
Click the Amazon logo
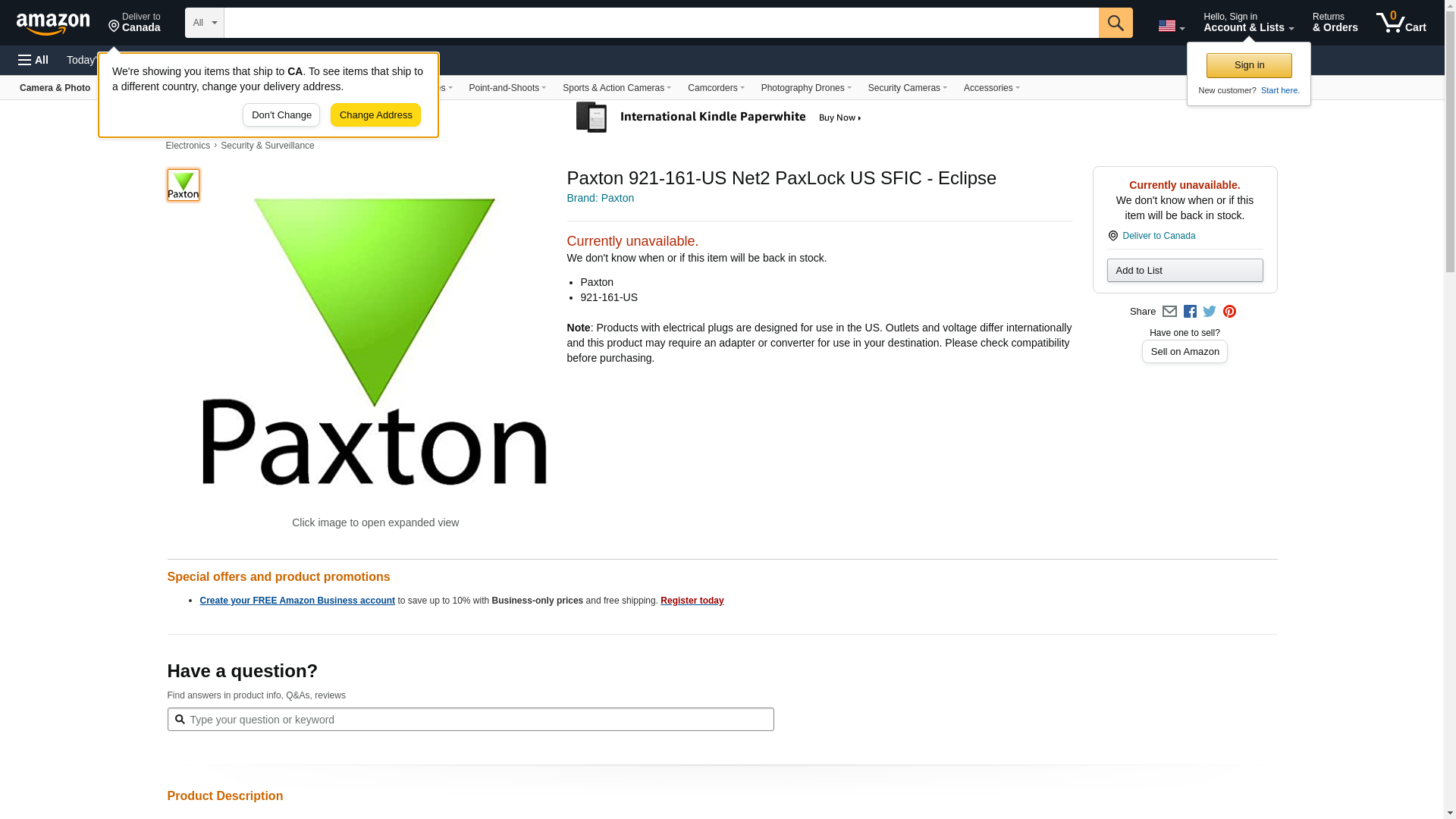pyautogui.click(x=53, y=24)
